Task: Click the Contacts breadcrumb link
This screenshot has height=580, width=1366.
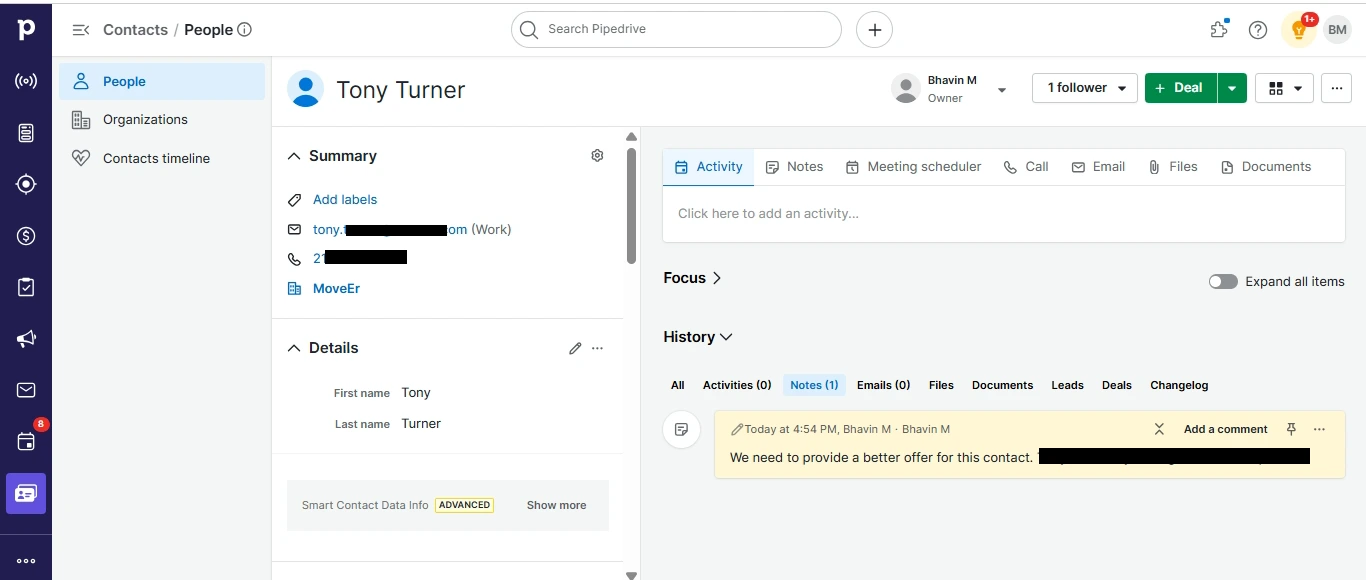Action: point(135,30)
